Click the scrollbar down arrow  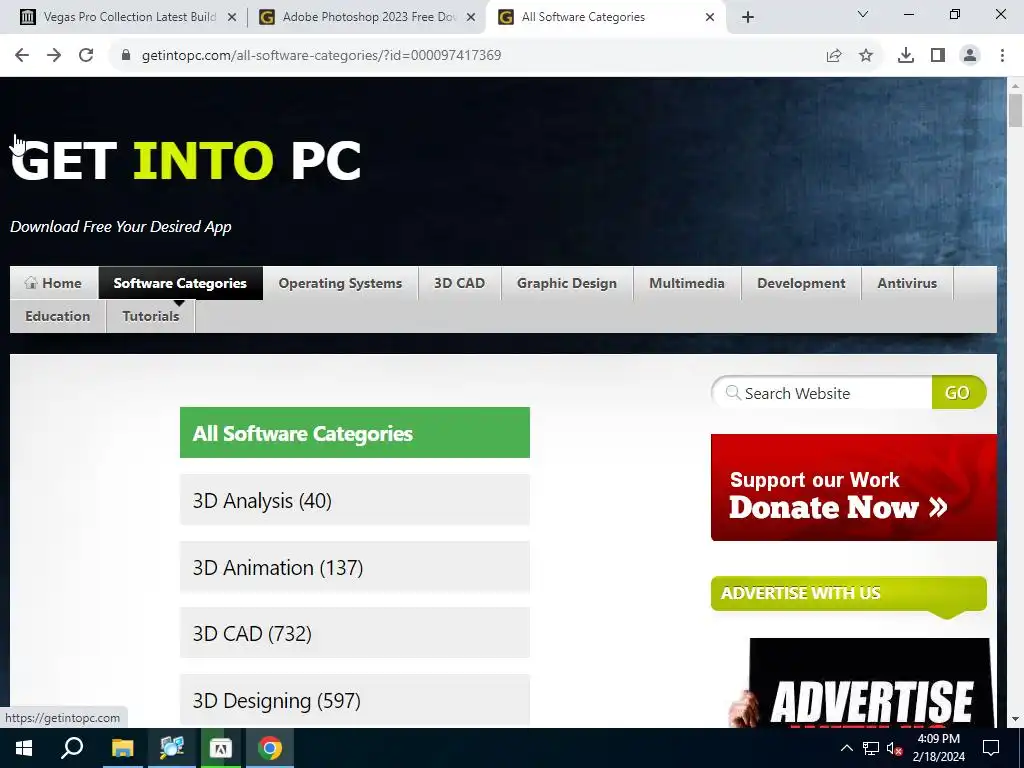1015,719
